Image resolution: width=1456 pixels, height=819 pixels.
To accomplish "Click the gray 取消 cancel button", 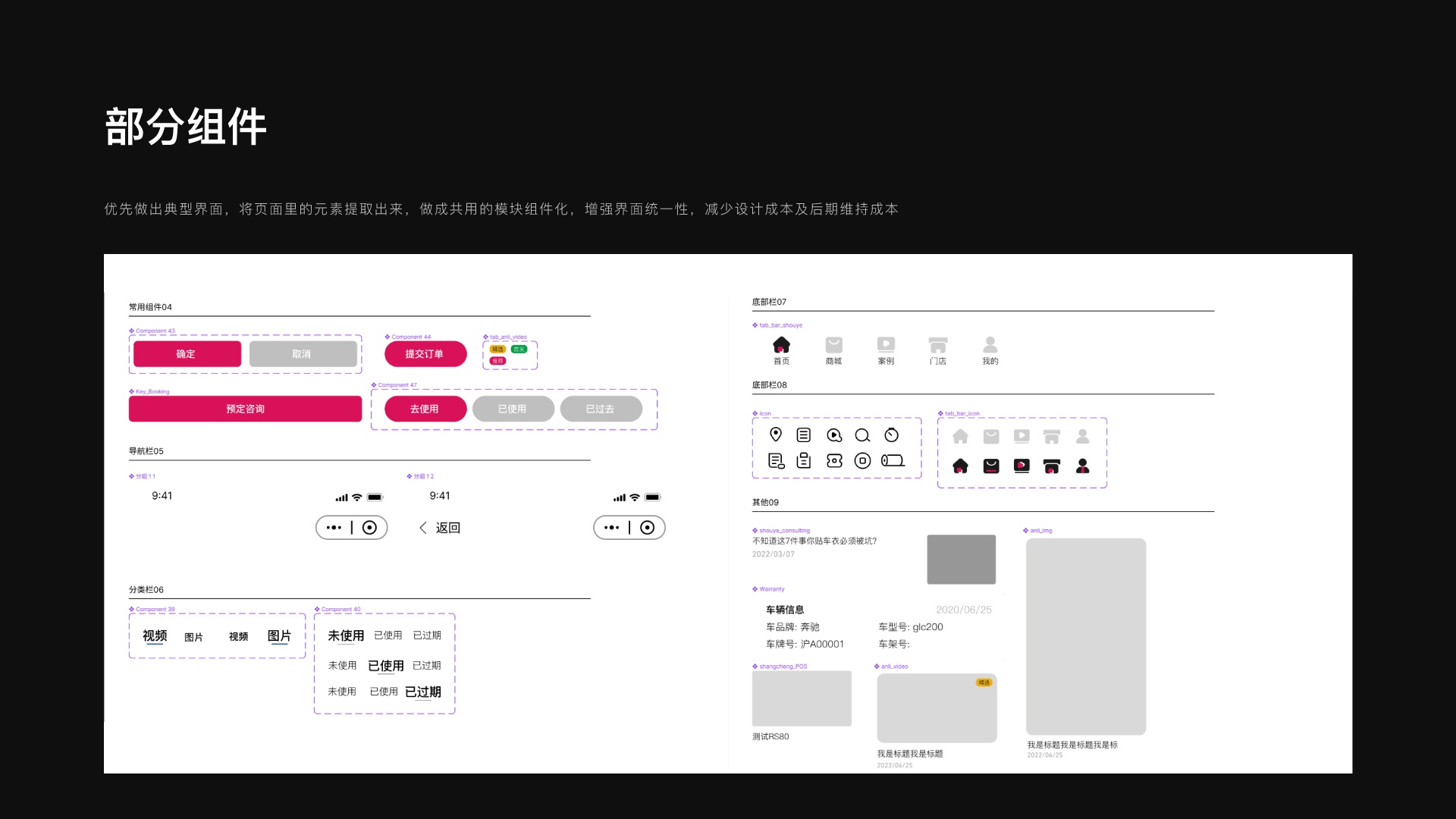I will (303, 354).
